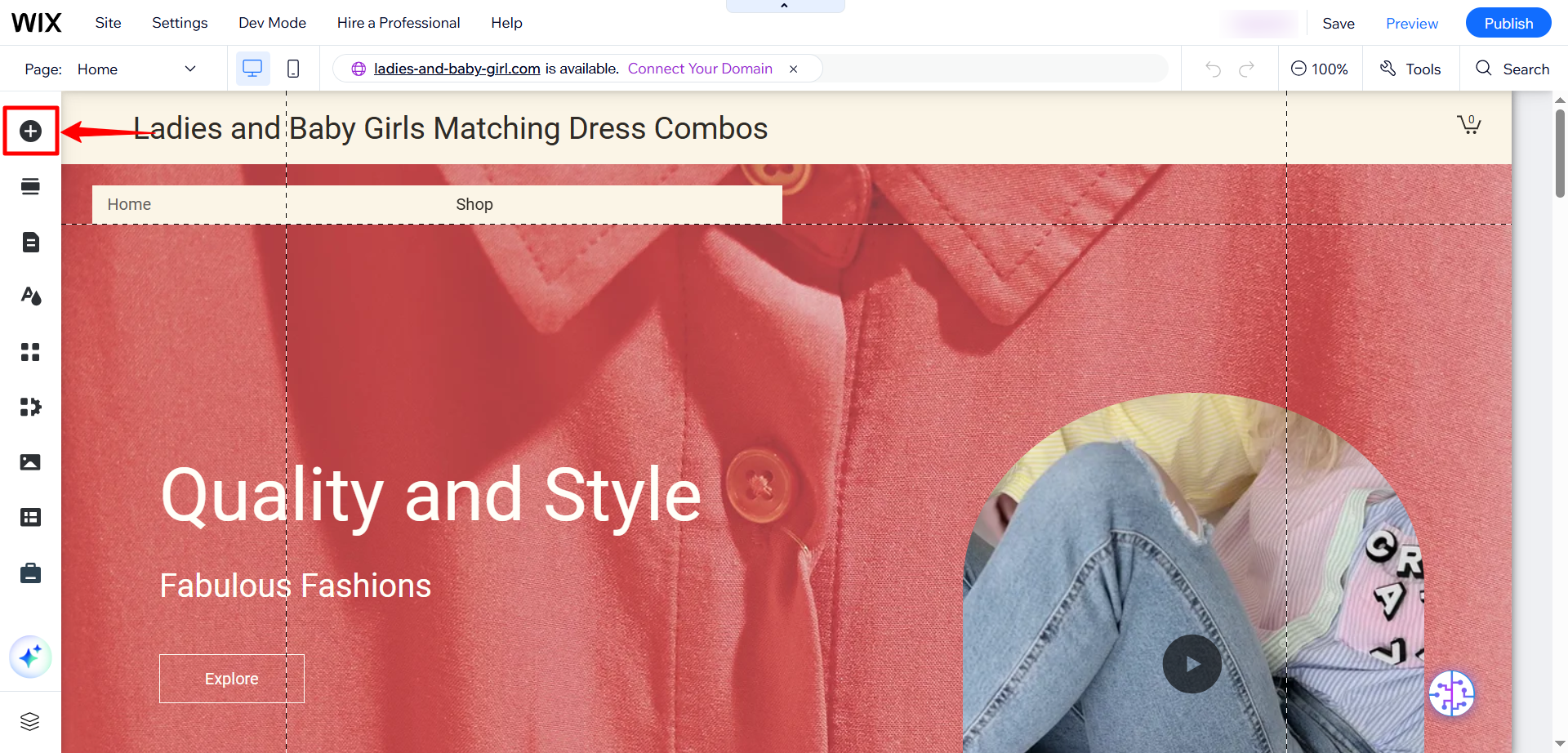Click the shopping cart icon
1568x753 pixels.
1468,124
